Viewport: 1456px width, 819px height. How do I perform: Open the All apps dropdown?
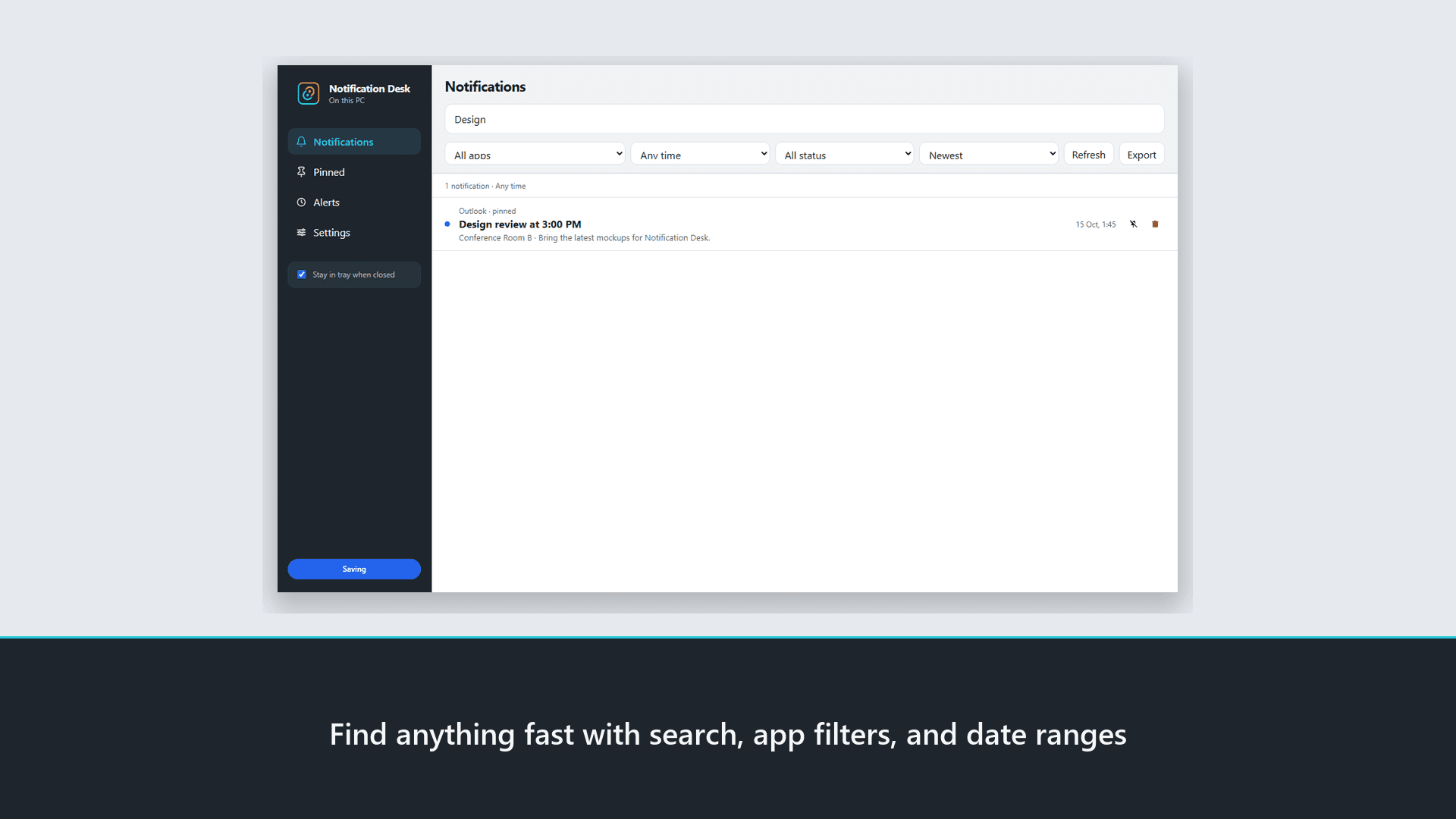[535, 154]
